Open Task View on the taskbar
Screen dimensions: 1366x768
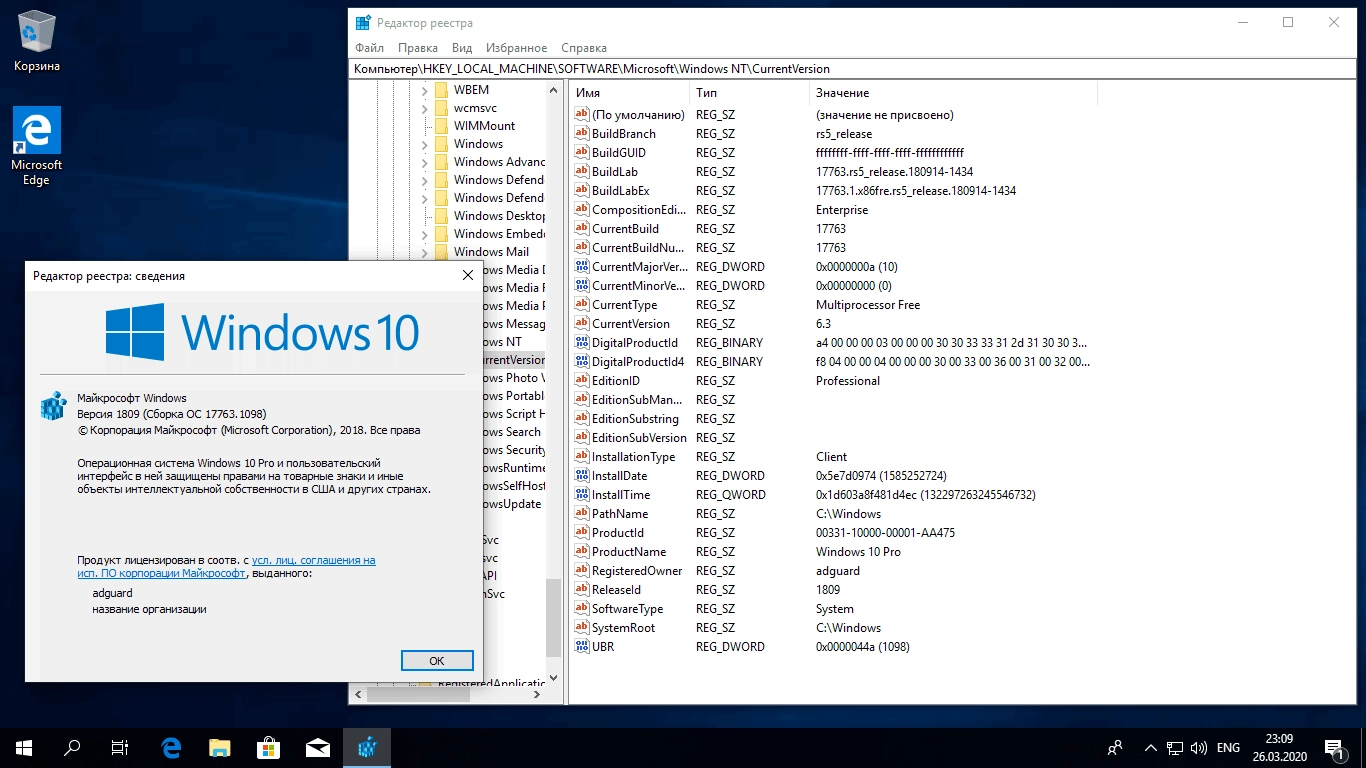[x=120, y=747]
